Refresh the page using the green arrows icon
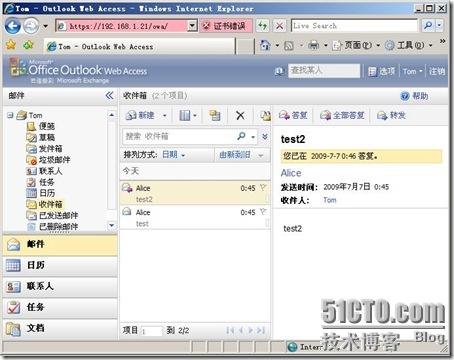454x360 pixels. coord(263,26)
